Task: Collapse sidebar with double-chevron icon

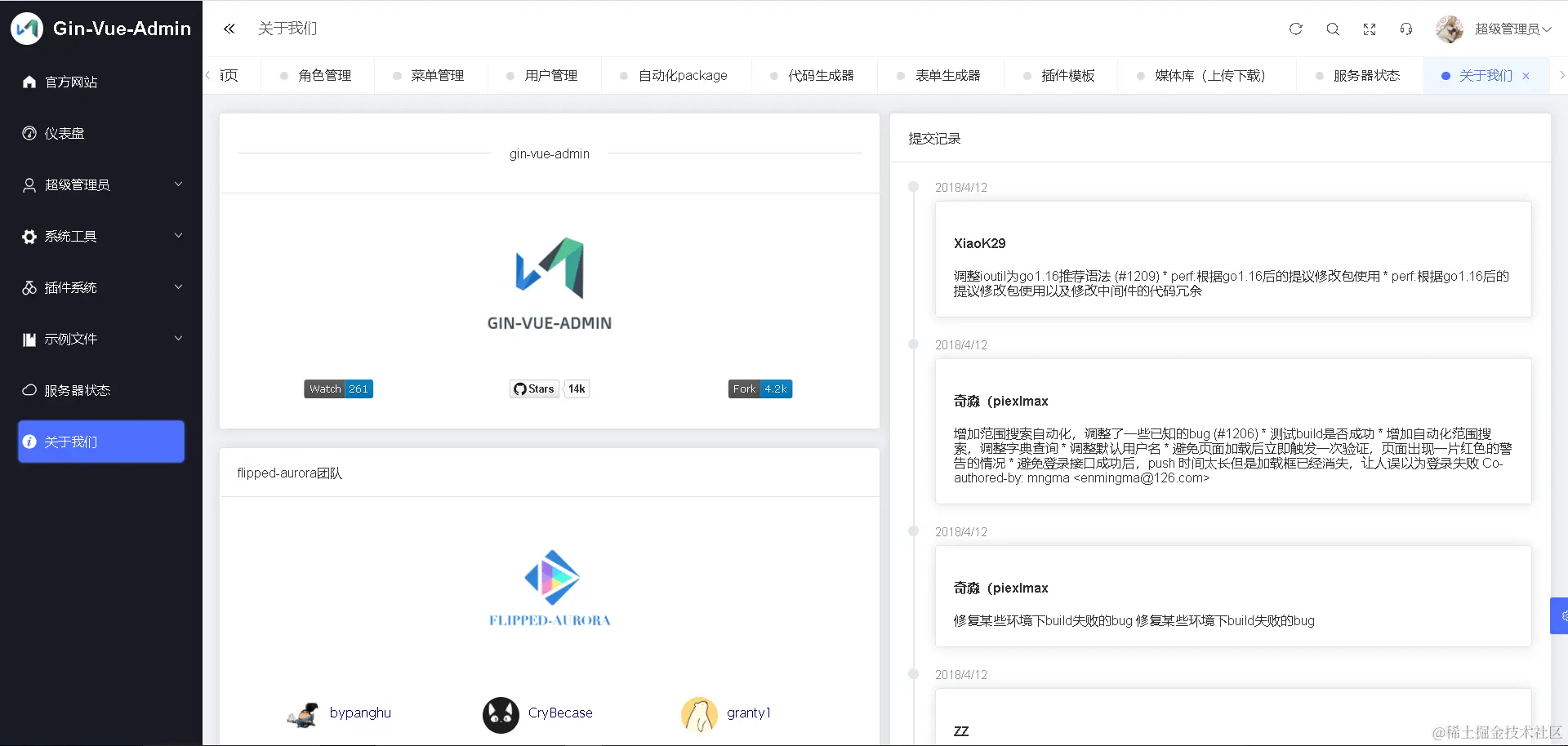Action: pos(229,29)
